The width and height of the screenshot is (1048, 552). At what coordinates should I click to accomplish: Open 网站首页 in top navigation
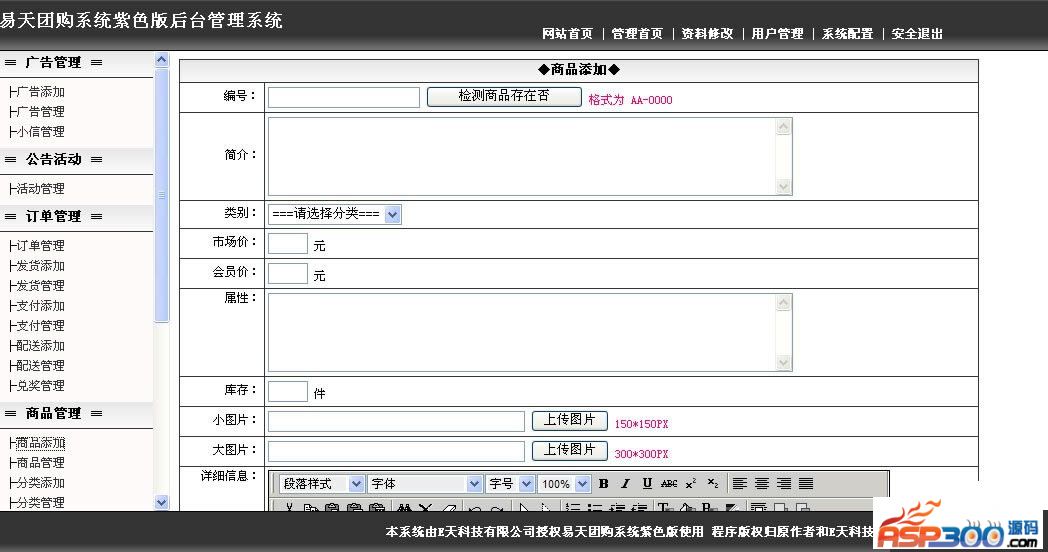(567, 33)
